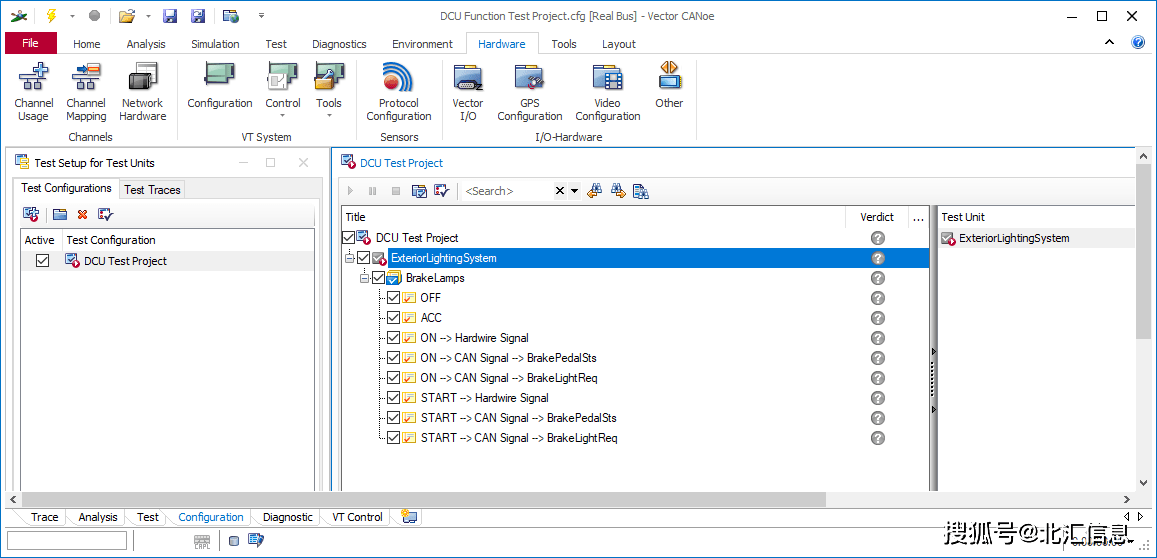Screen dimensions: 1157x558
Task: Open the File menu
Action: 30,44
